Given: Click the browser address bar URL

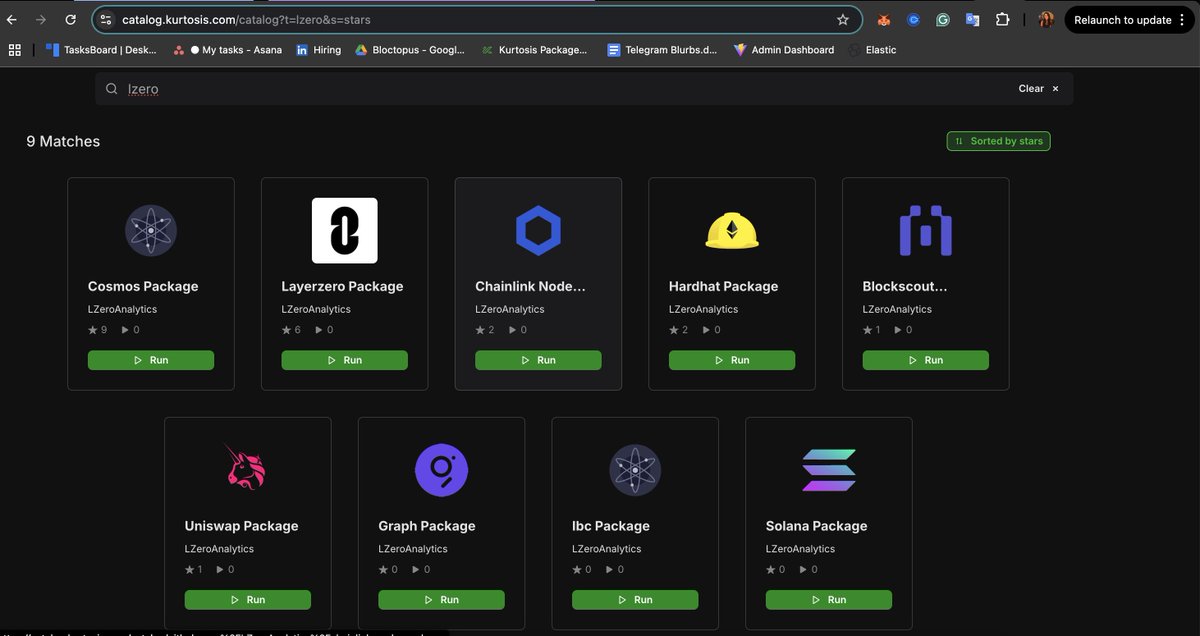Looking at the screenshot, I should pyautogui.click(x=247, y=19).
